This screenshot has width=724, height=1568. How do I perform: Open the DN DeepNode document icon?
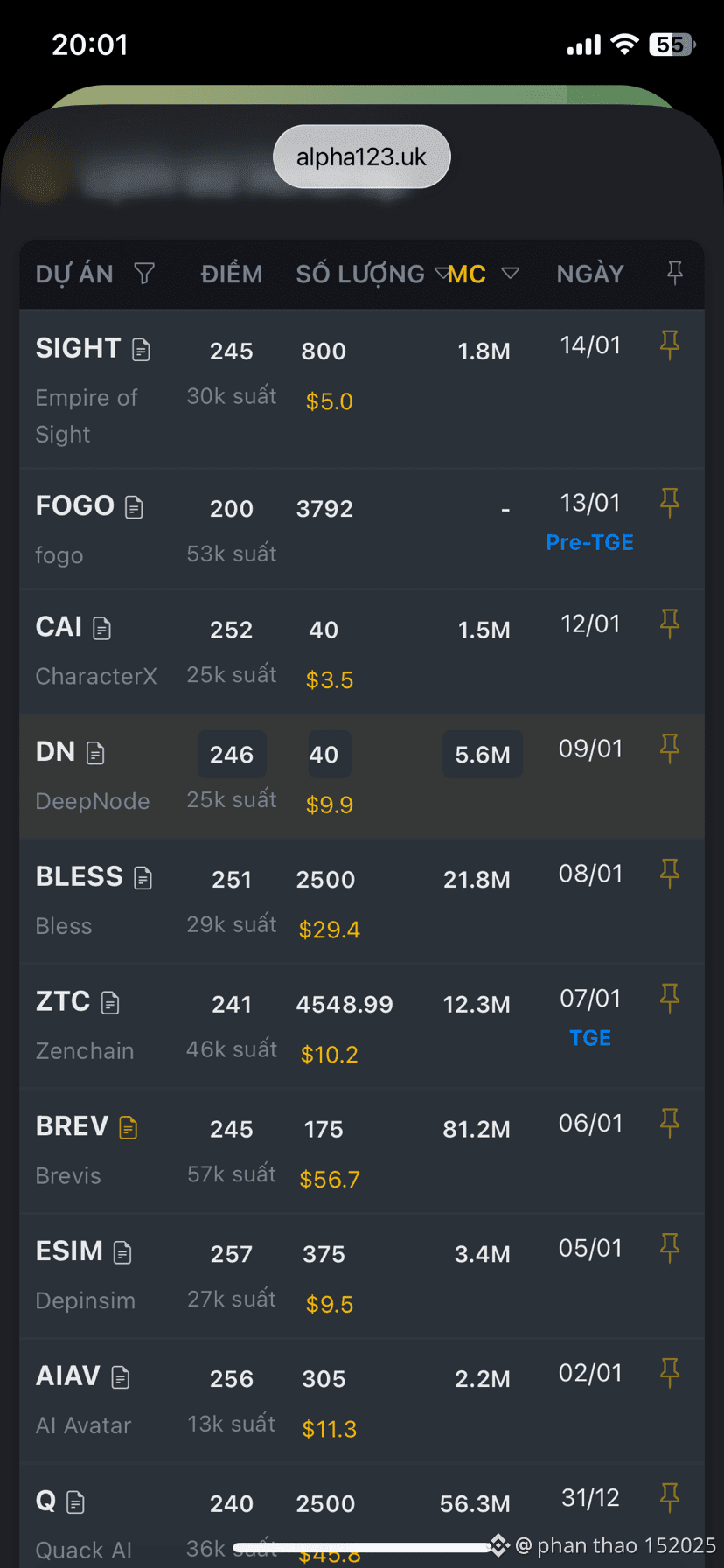point(96,753)
